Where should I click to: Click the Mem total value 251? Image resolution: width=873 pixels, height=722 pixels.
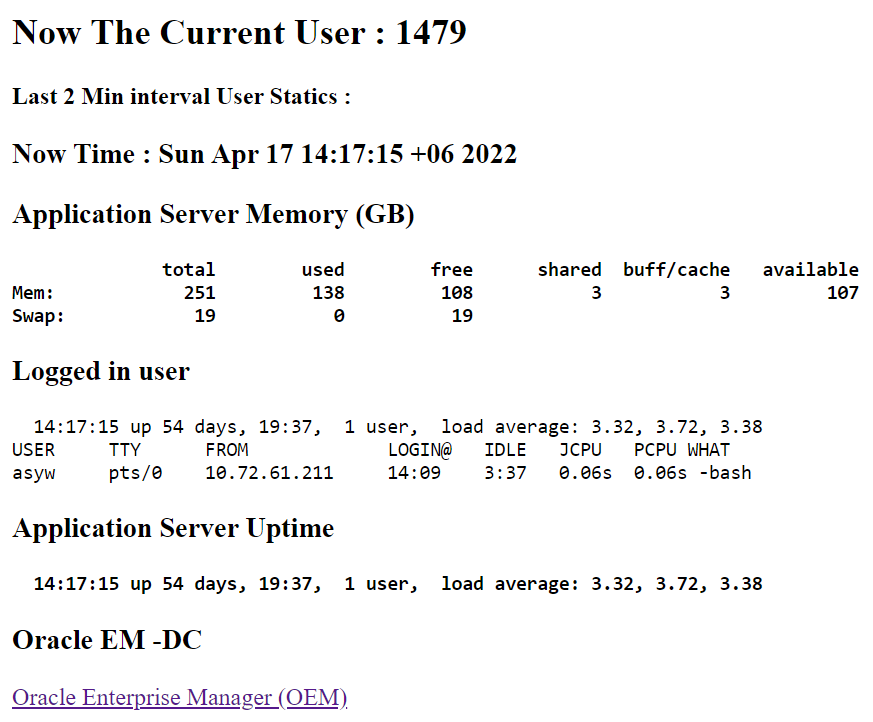pyautogui.click(x=200, y=293)
